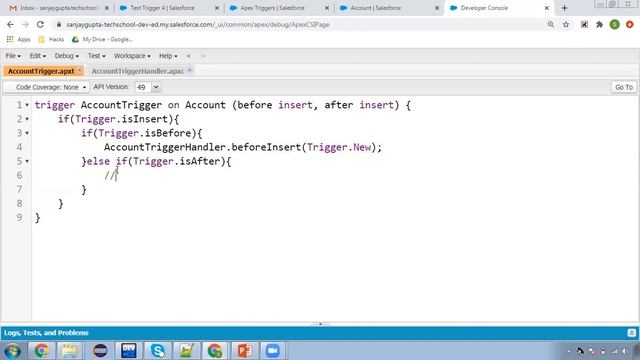
Task: Close the AccountTriggerHandler.apxc editor tab
Action: click(x=189, y=70)
